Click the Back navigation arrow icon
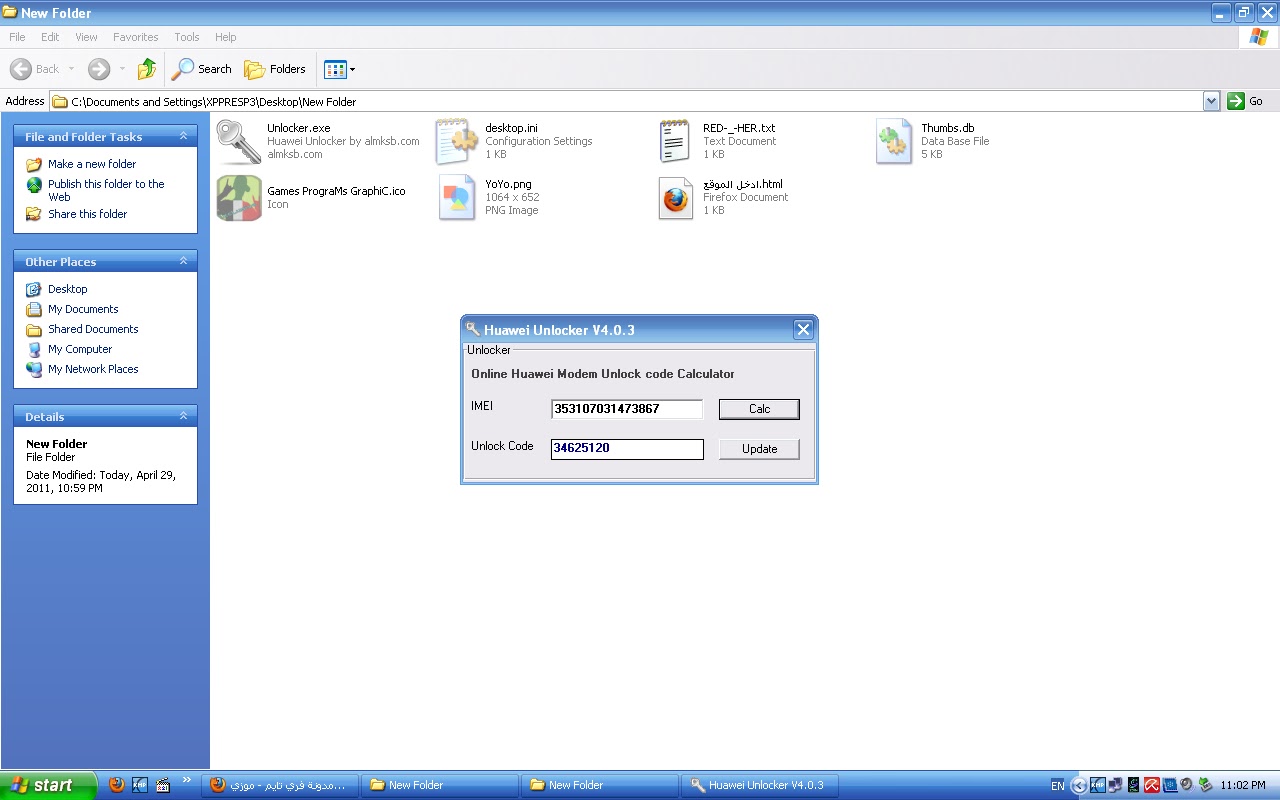 click(x=20, y=69)
